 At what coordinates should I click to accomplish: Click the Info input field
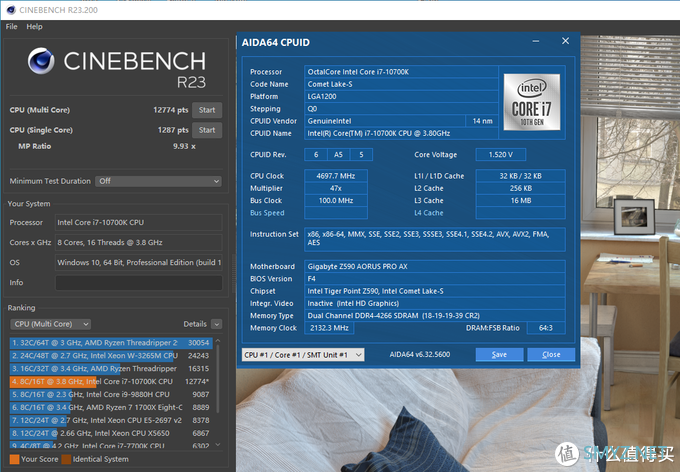coord(139,282)
